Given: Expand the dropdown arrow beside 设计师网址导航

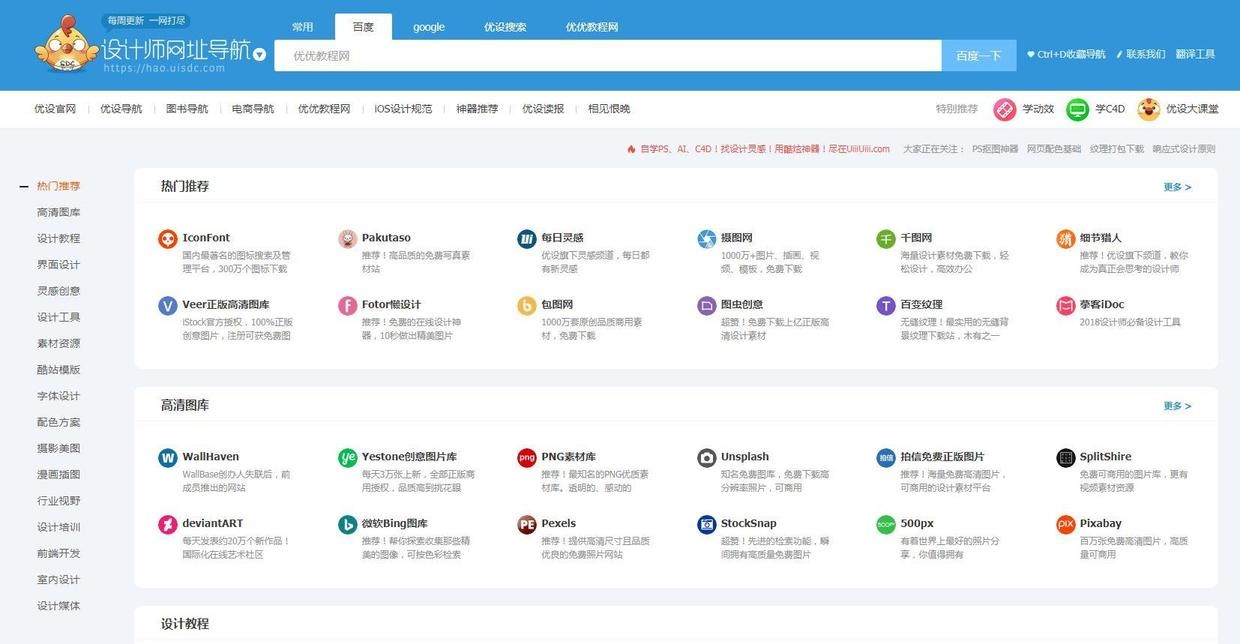Looking at the screenshot, I should [260, 55].
